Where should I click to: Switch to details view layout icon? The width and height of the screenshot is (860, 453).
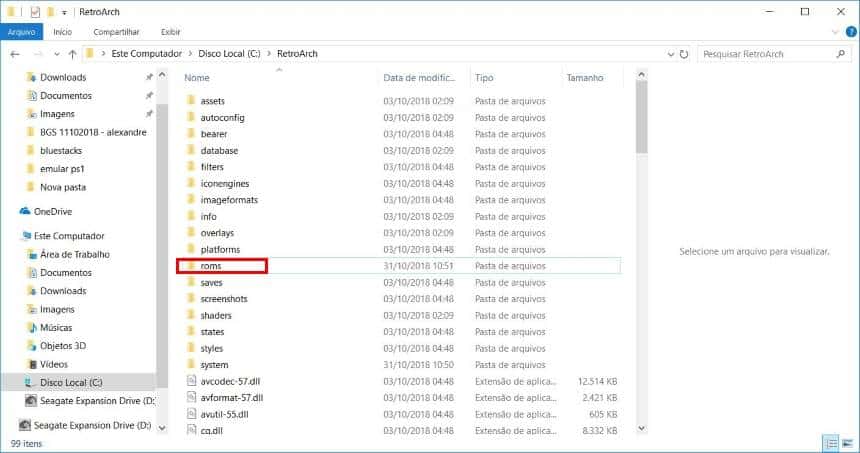831,443
